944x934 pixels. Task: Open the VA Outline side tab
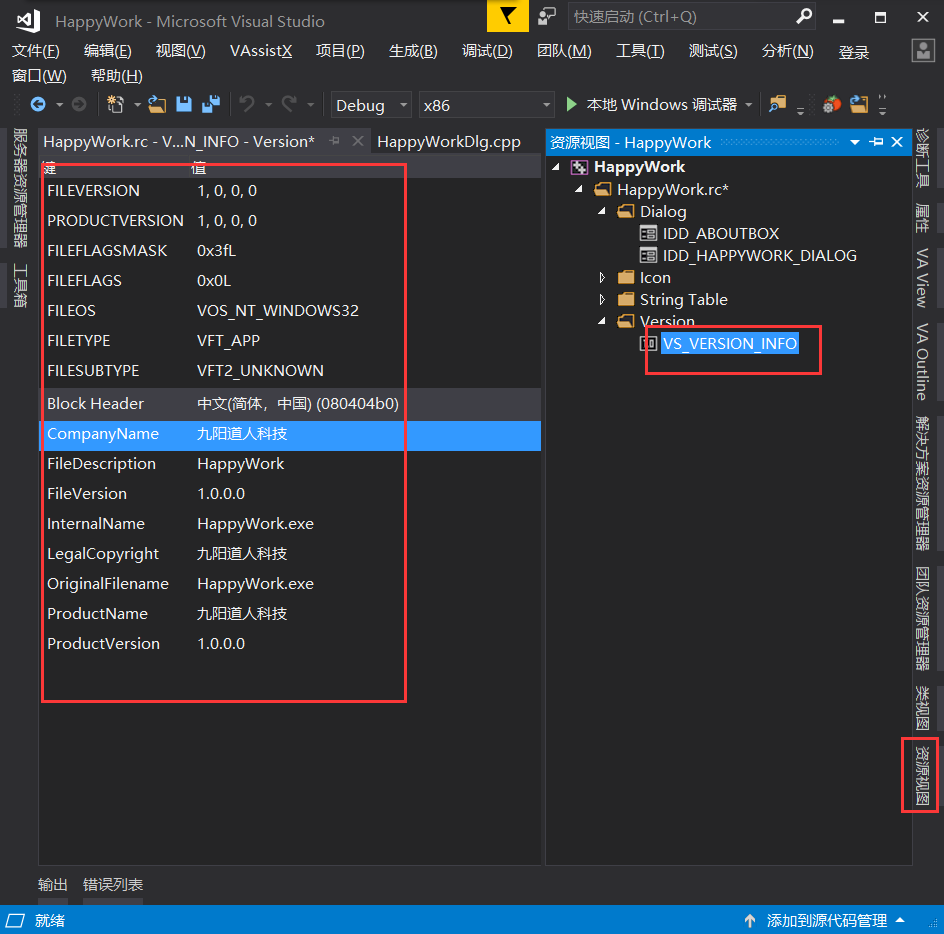point(922,361)
